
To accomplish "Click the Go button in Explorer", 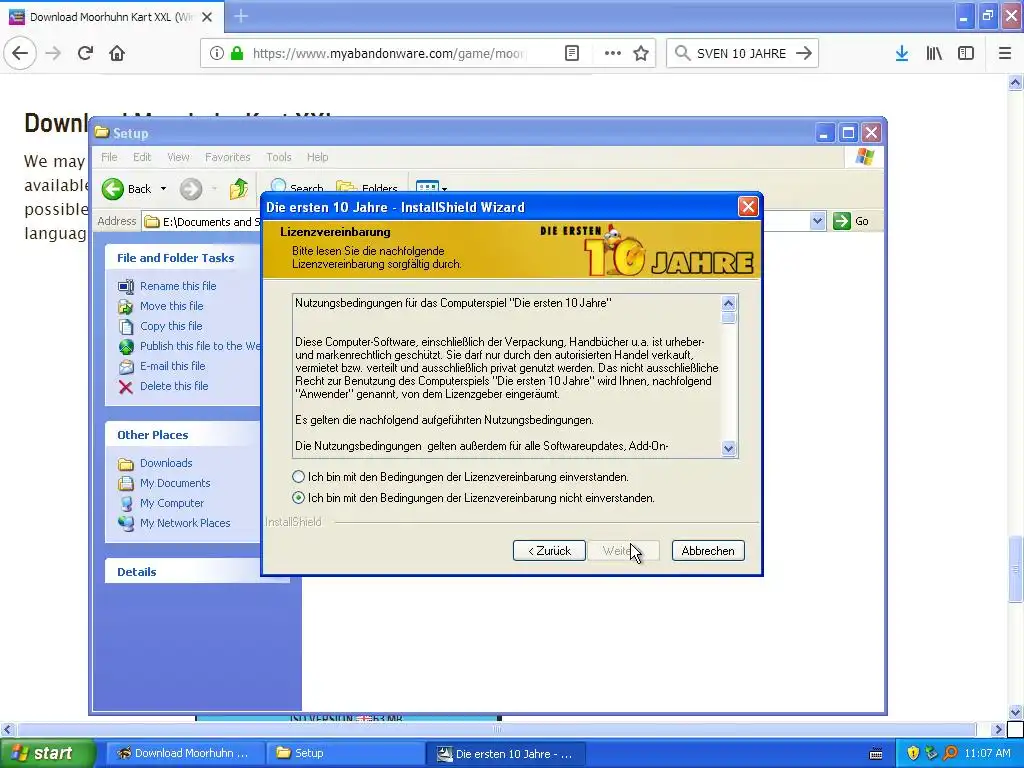I will [x=851, y=221].
